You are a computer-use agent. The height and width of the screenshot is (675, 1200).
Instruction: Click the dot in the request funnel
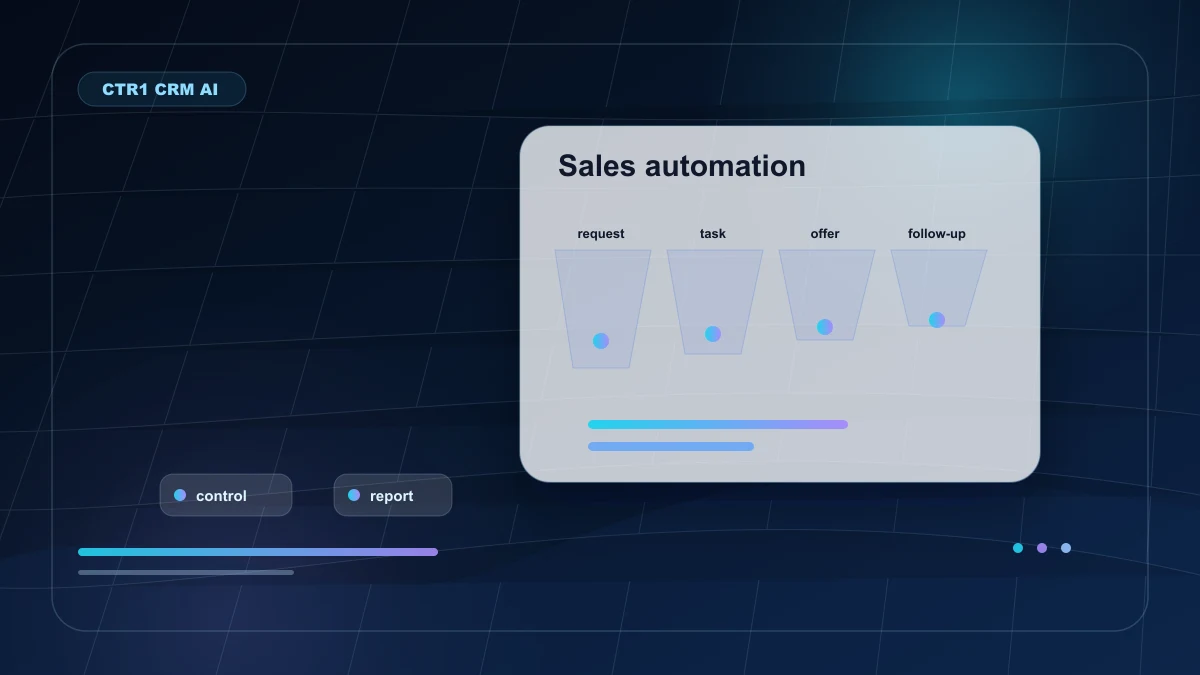coord(601,341)
